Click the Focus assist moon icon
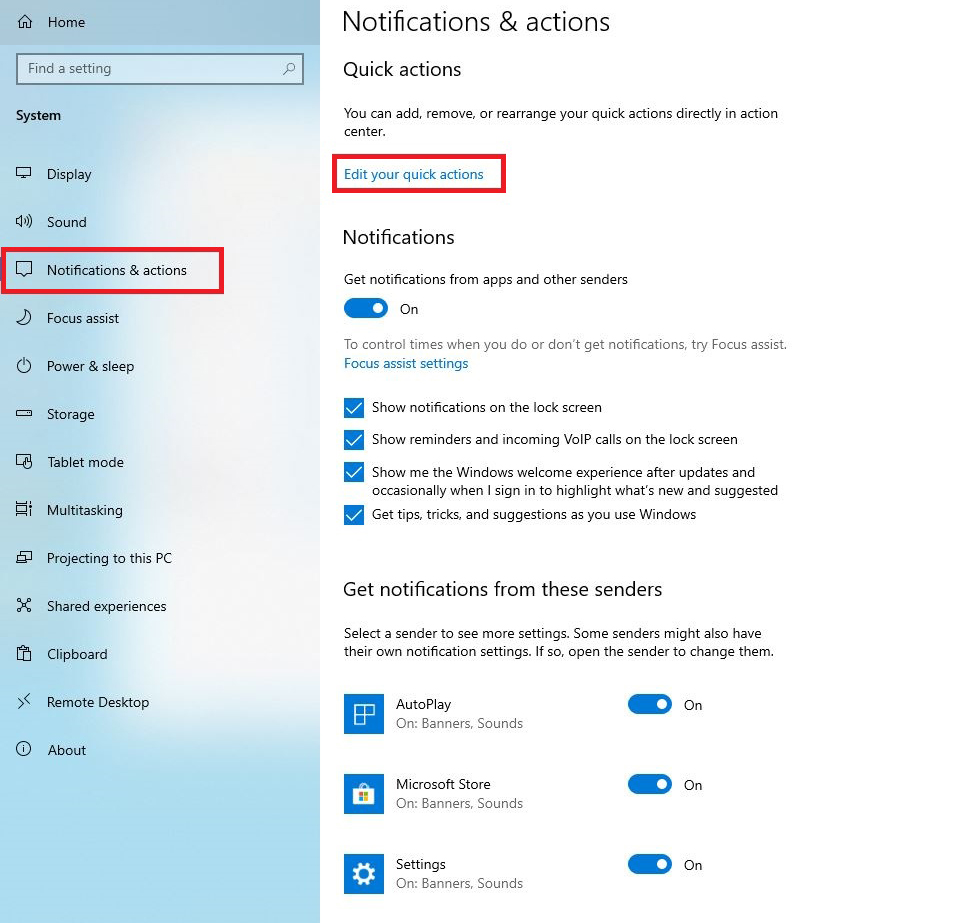This screenshot has width=960, height=923. pyautogui.click(x=25, y=318)
